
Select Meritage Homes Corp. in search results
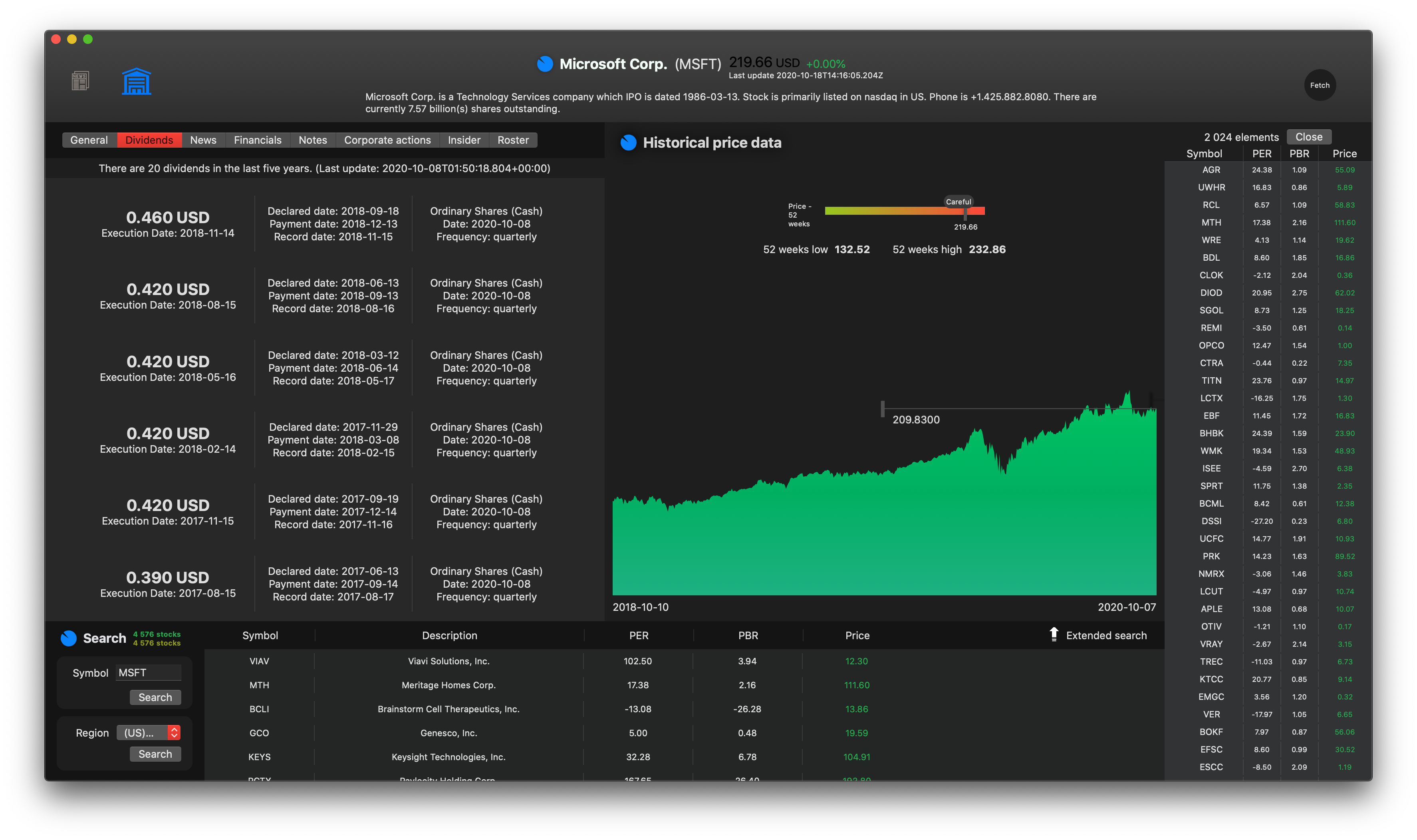(684, 685)
